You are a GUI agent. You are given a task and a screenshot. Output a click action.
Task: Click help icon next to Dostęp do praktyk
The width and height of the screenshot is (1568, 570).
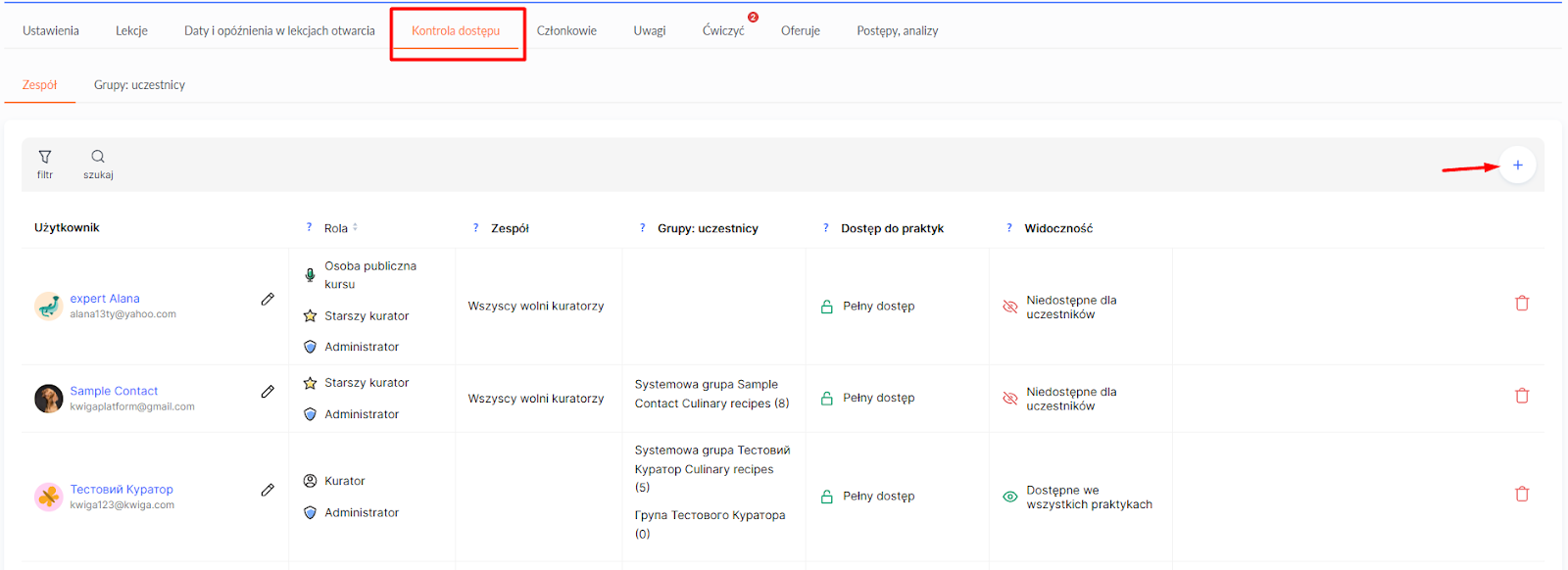[x=826, y=227]
